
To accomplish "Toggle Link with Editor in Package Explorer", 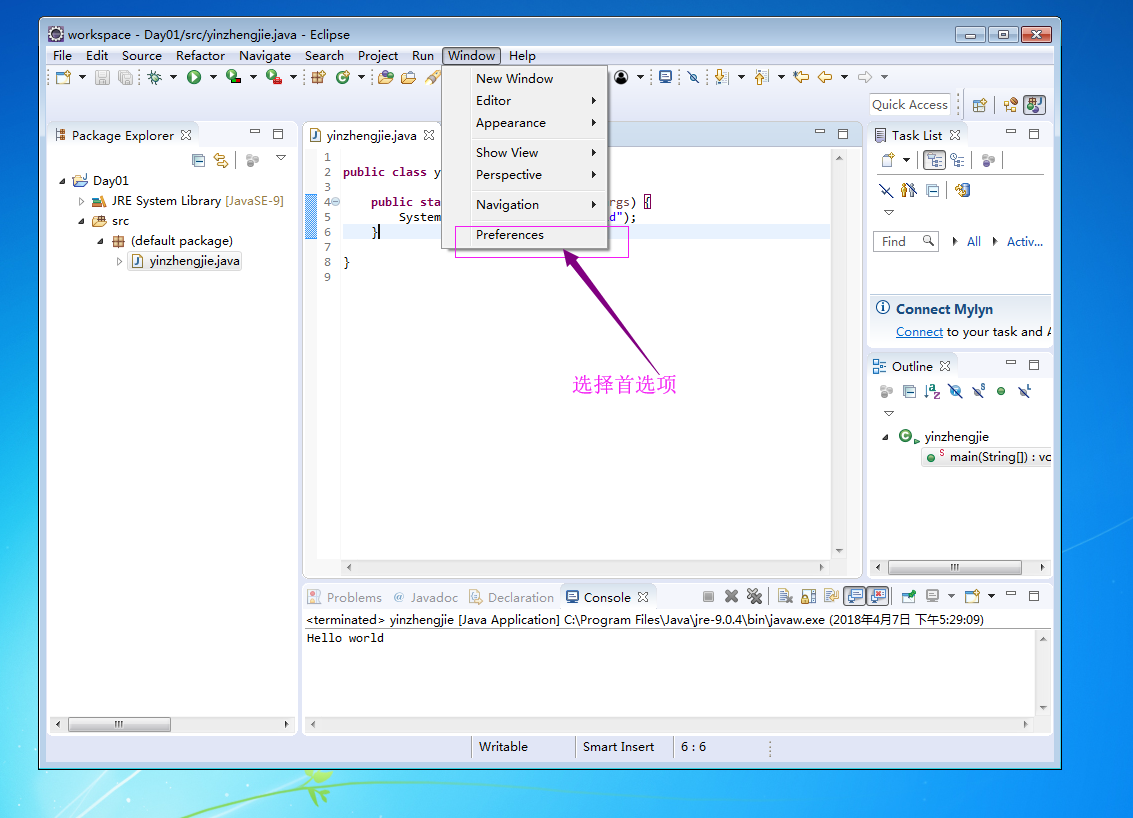I will [221, 160].
